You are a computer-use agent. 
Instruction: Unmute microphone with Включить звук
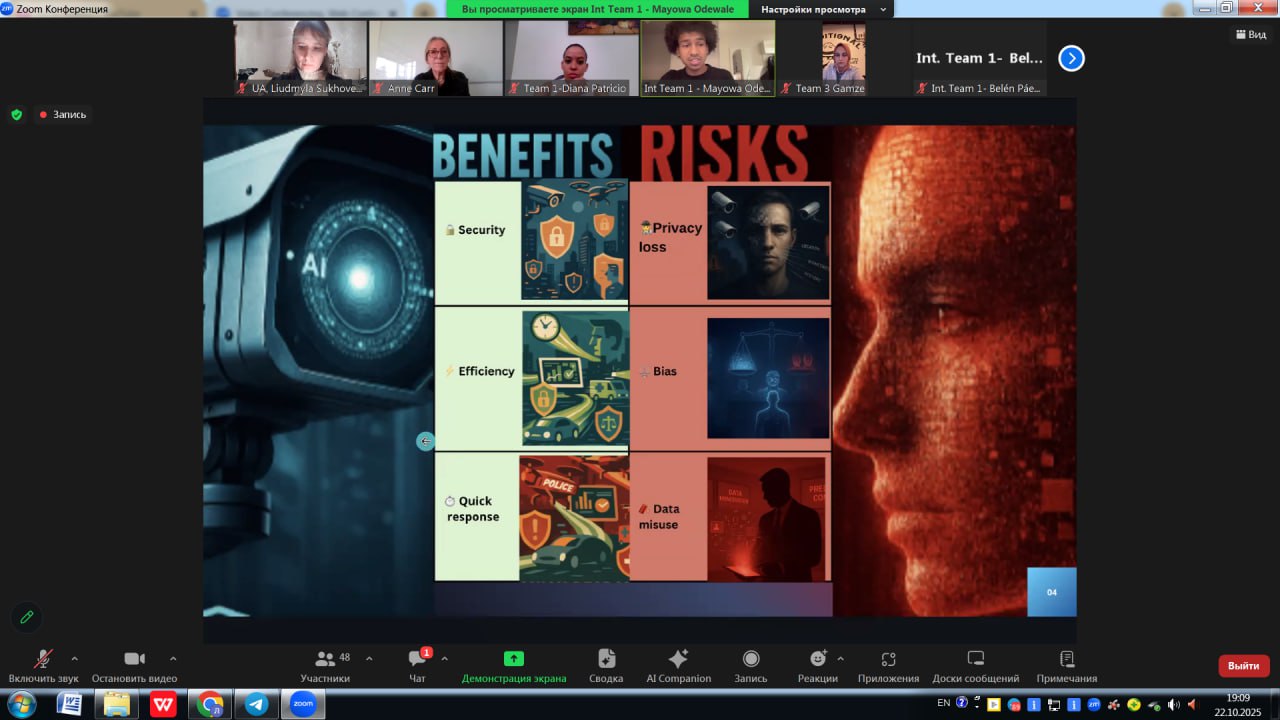tap(43, 659)
